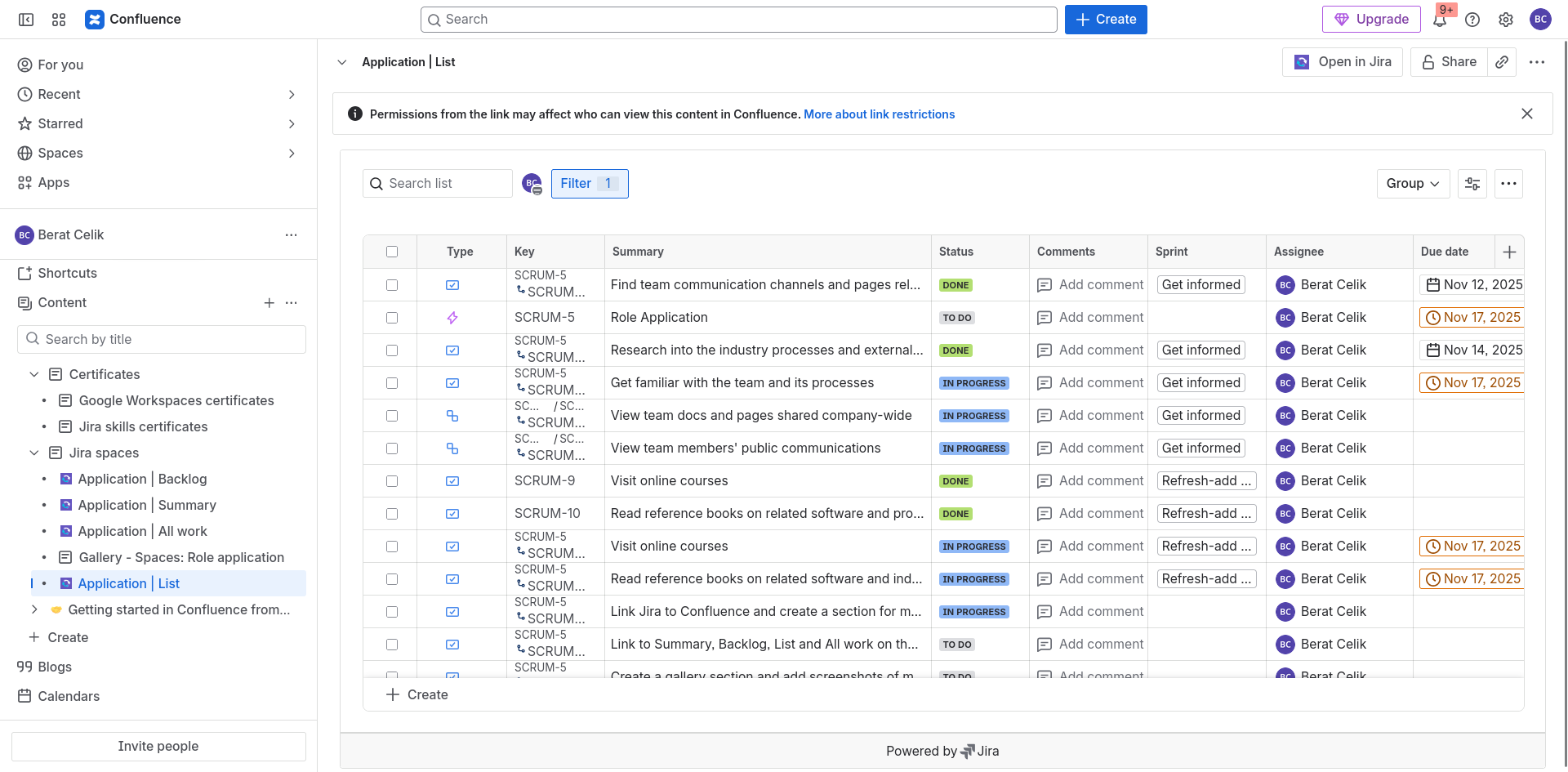1568x772 pixels.
Task: Collapse the Certificates tree section
Action: click(34, 374)
